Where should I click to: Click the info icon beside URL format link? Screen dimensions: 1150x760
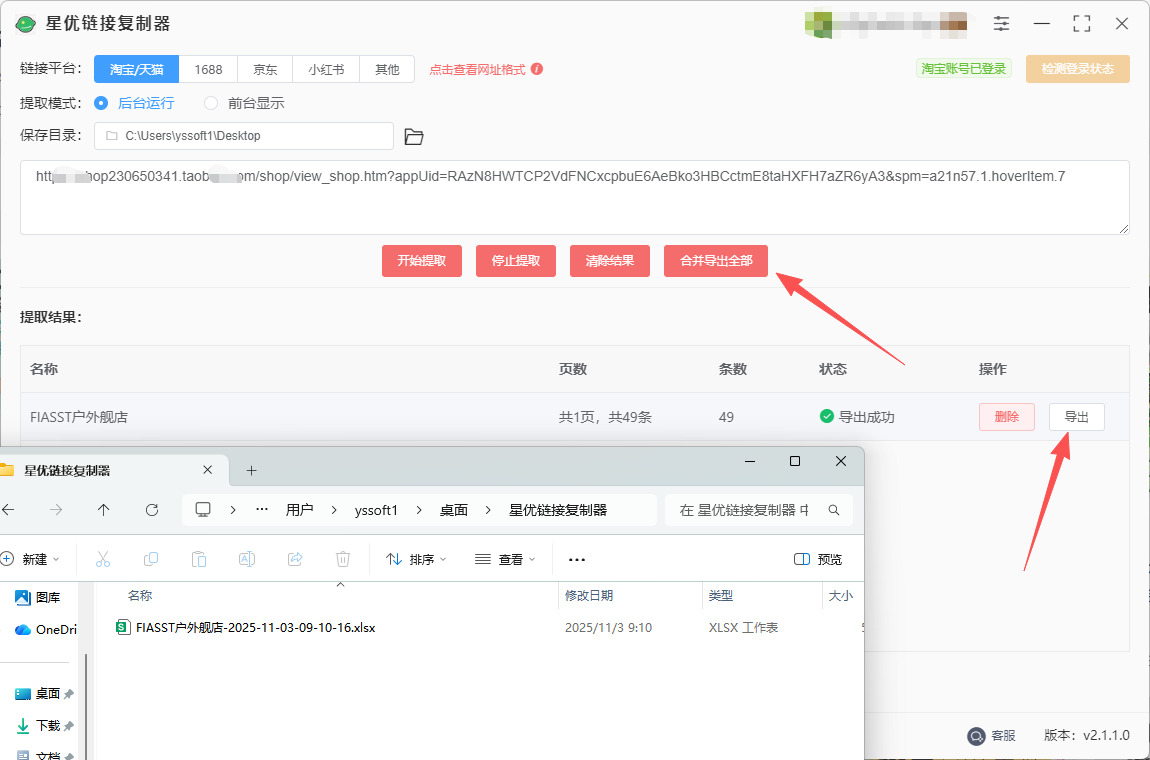pos(537,69)
